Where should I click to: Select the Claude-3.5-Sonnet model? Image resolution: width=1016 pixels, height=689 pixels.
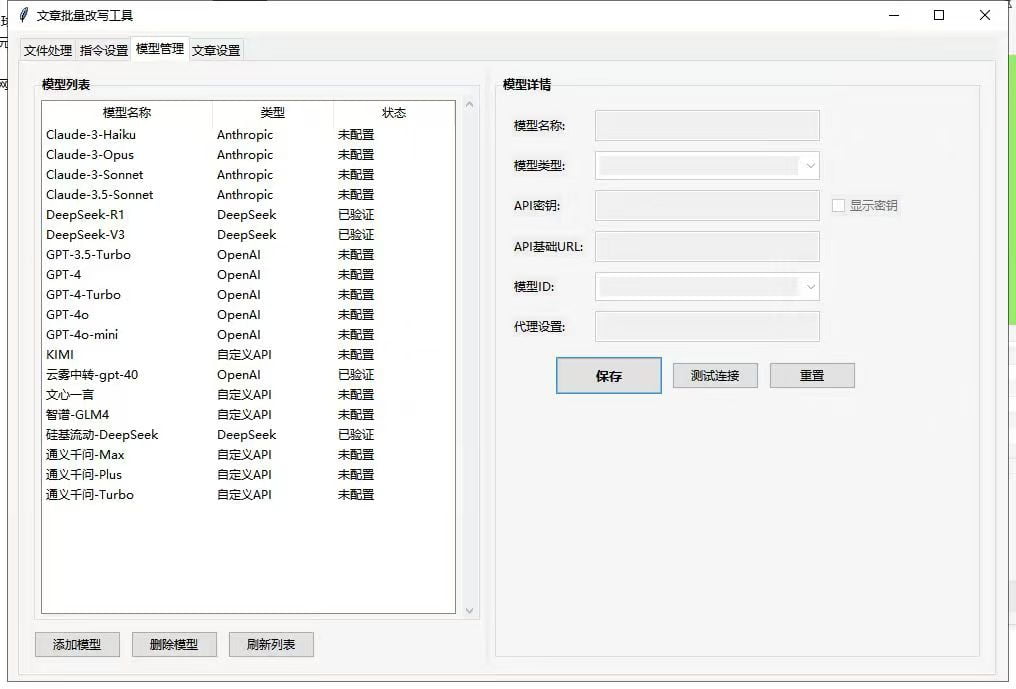point(248,195)
